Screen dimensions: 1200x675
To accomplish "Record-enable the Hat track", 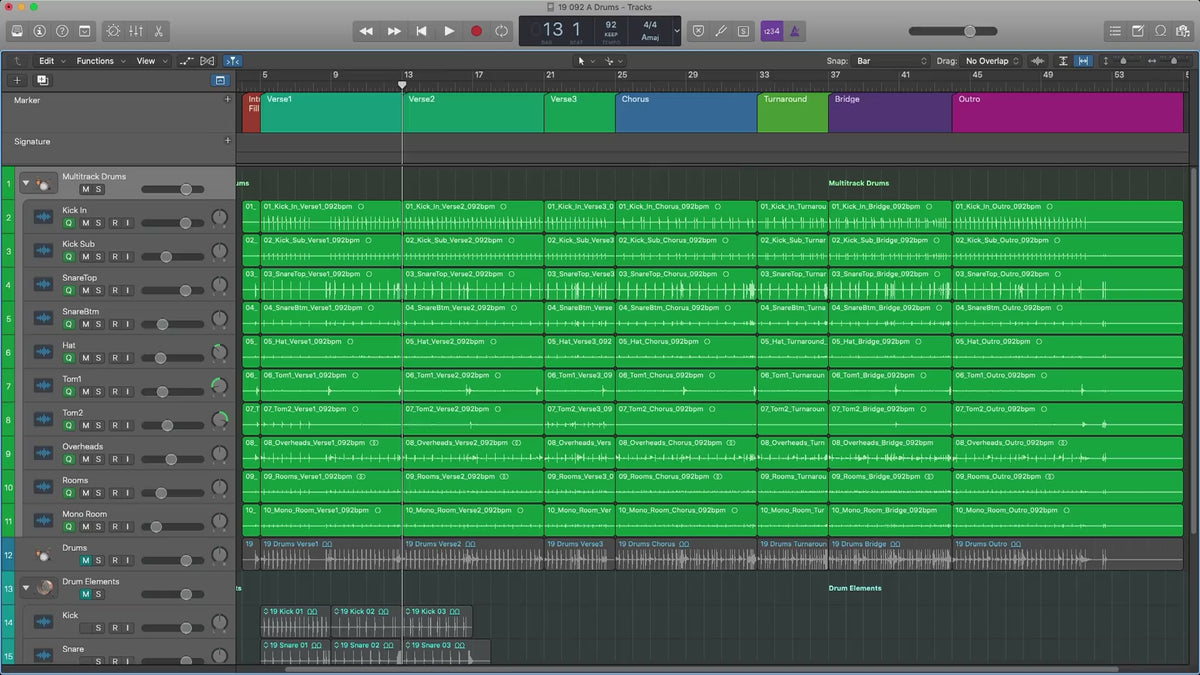I will (x=114, y=358).
